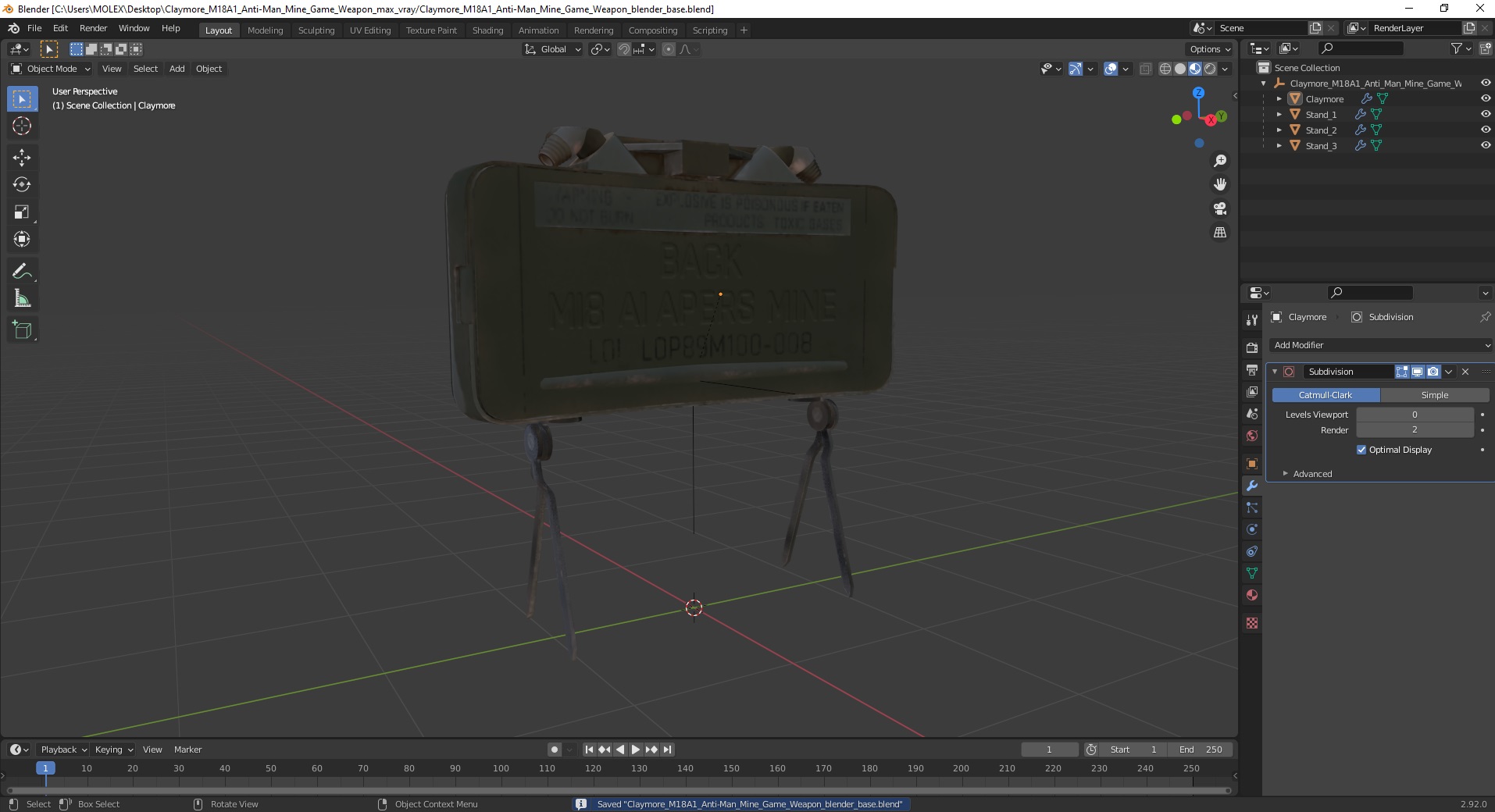1495x812 pixels.
Task: Select the Select Box tool
Action: pyautogui.click(x=22, y=99)
